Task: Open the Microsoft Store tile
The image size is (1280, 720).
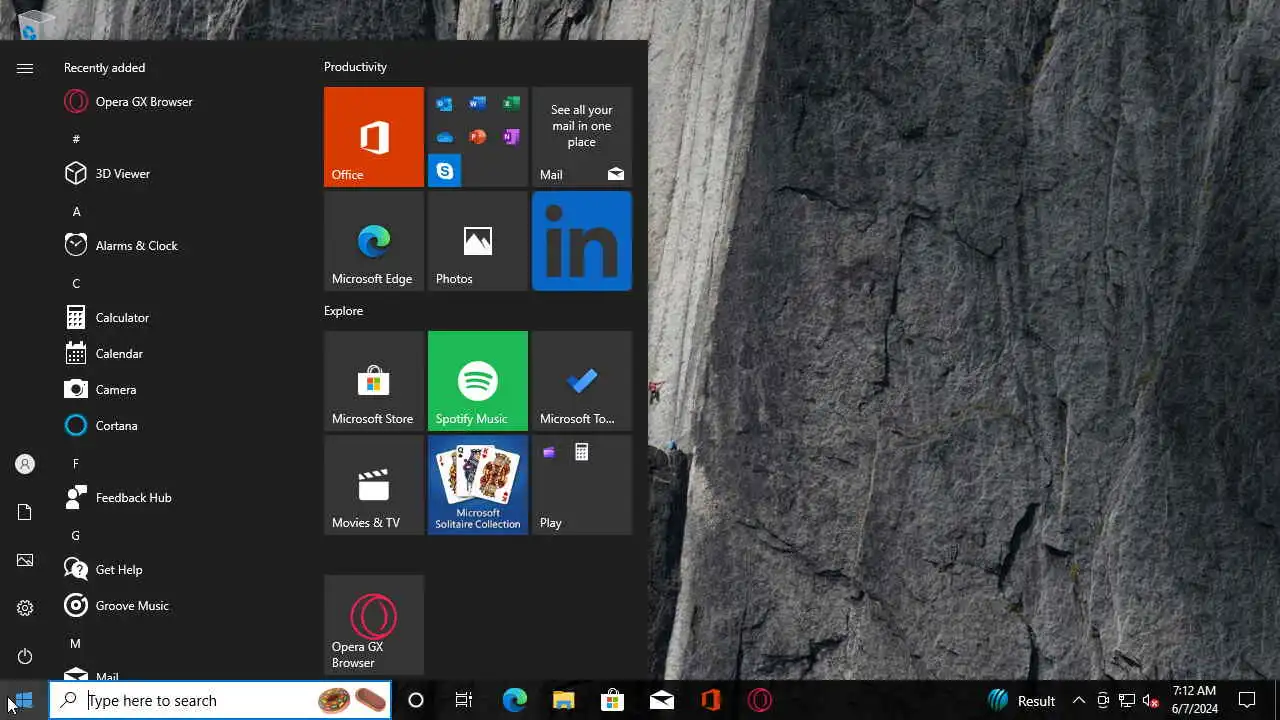Action: 374,381
